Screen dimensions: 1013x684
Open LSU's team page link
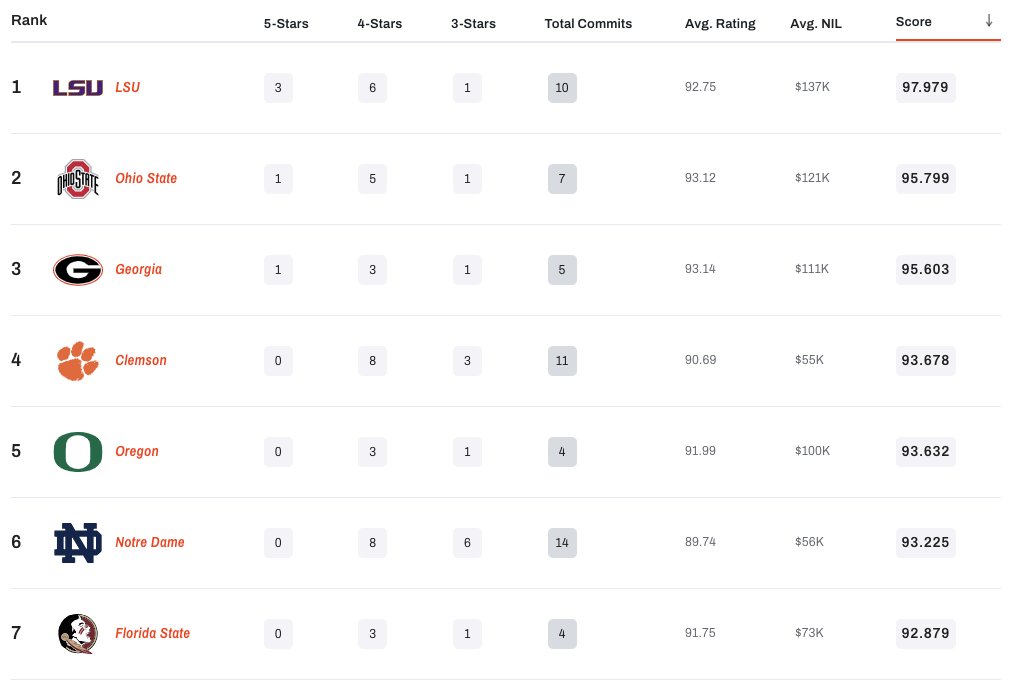pos(127,88)
